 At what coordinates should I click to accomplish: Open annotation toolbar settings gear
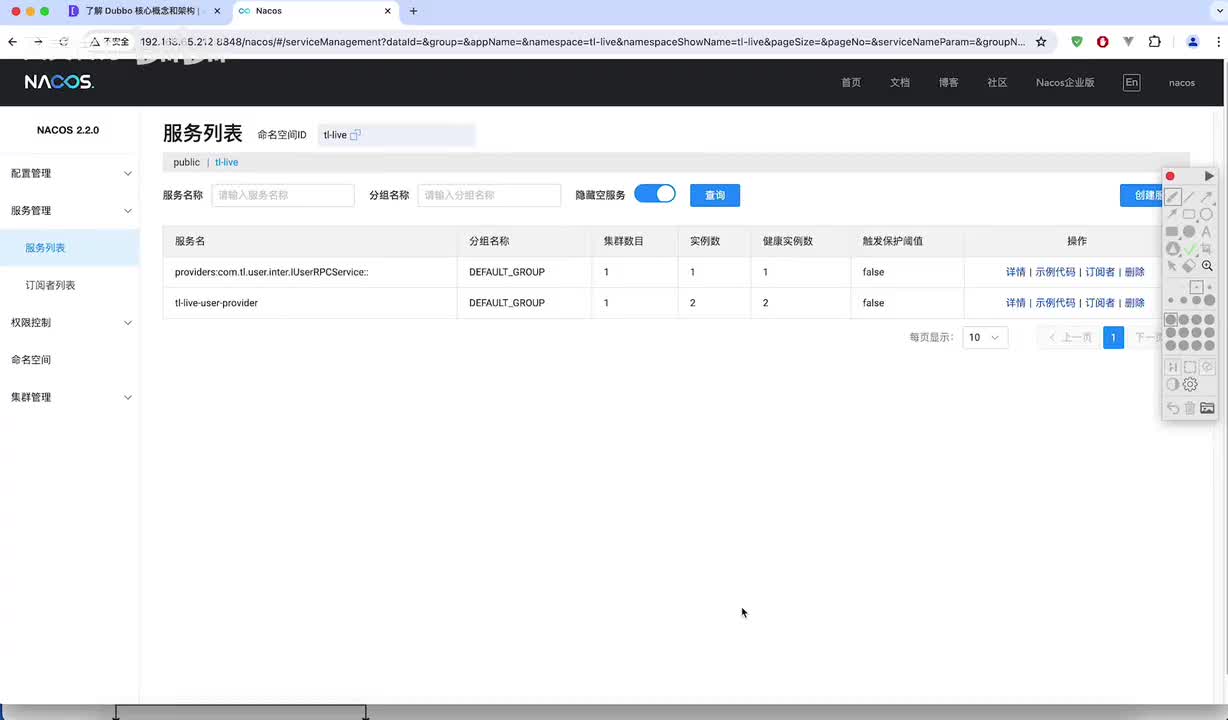[x=1190, y=384]
